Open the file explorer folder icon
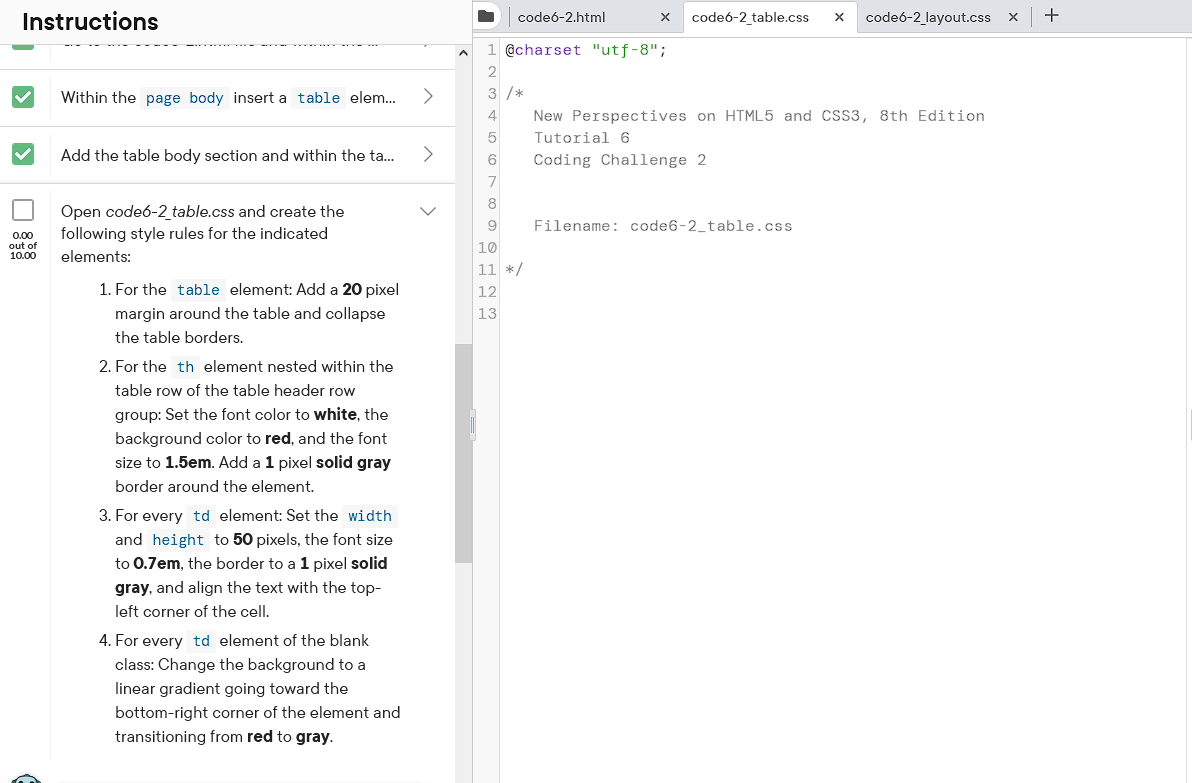The width and height of the screenshot is (1192, 783). (487, 16)
